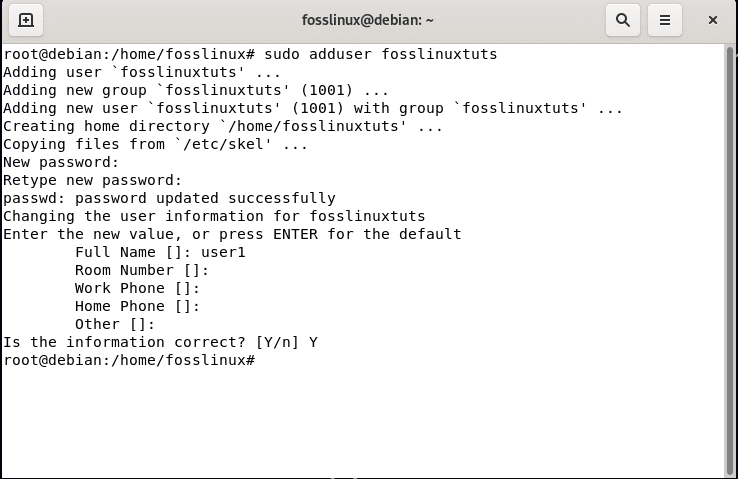Click the 'Creating home directory' line
This screenshot has width=738, height=479.
(x=223, y=126)
